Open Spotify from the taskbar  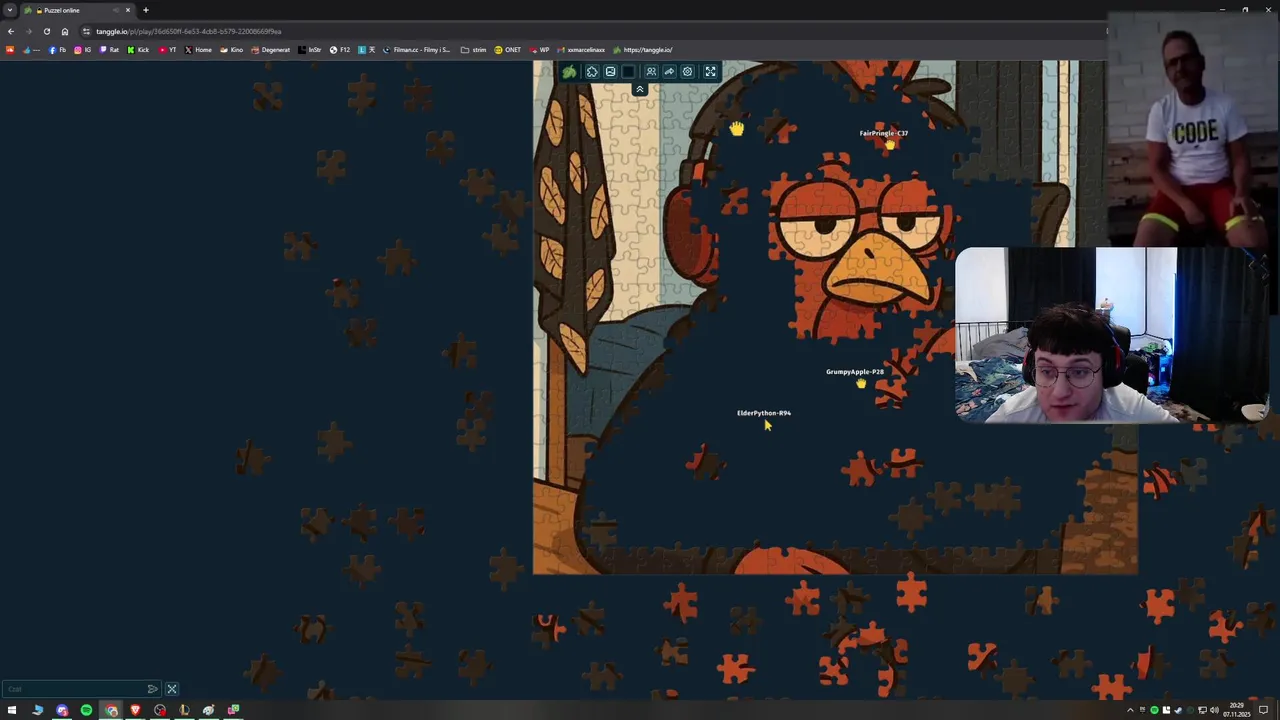click(86, 710)
